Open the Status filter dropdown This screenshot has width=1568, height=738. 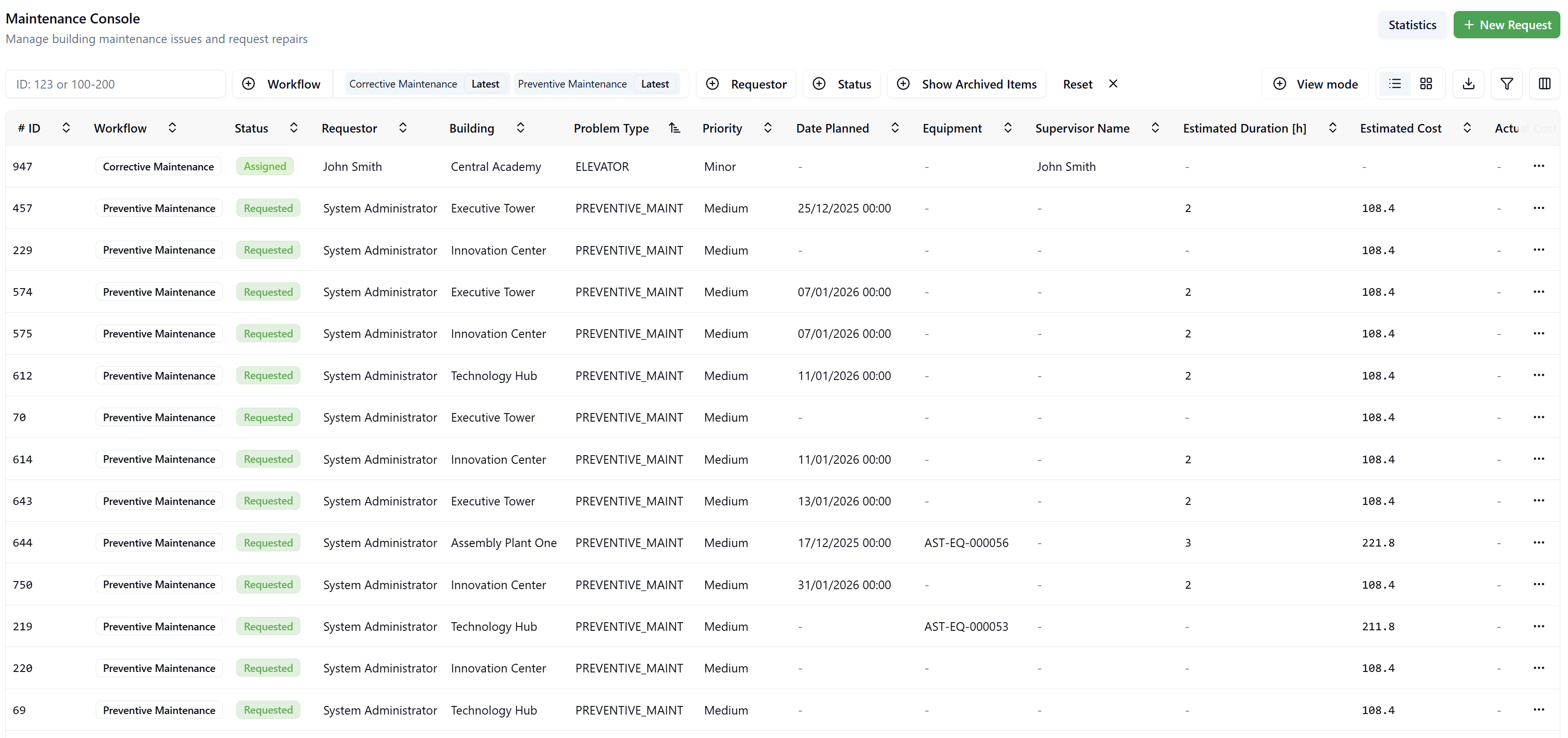[842, 84]
